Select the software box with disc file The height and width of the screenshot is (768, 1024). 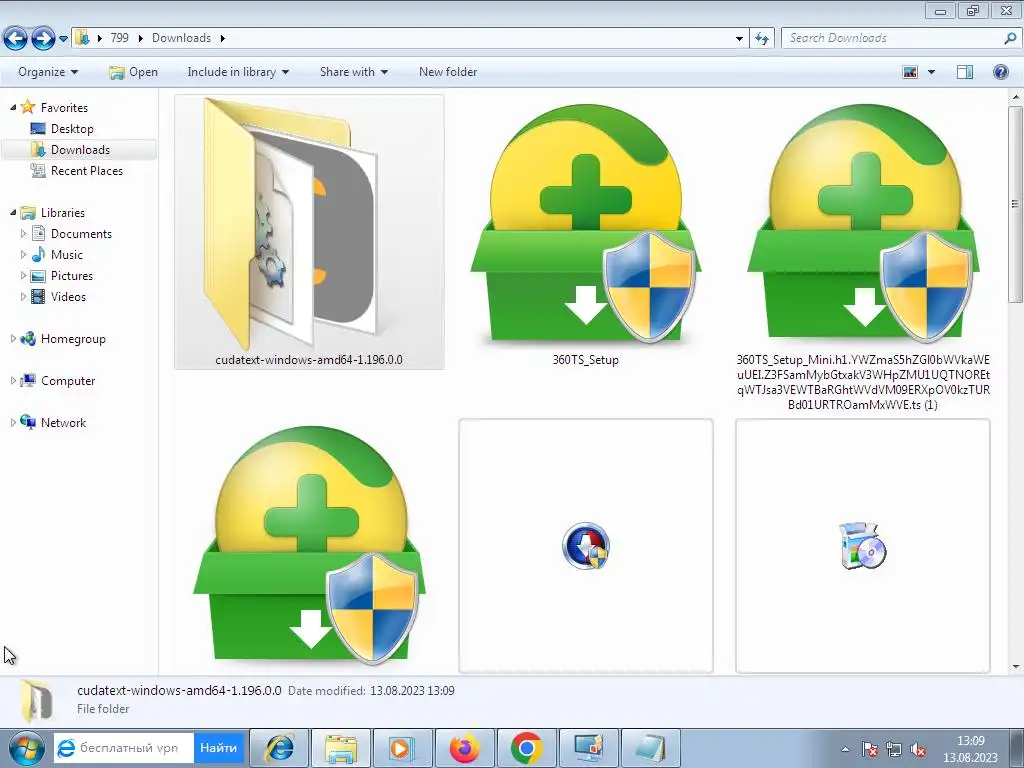[863, 545]
